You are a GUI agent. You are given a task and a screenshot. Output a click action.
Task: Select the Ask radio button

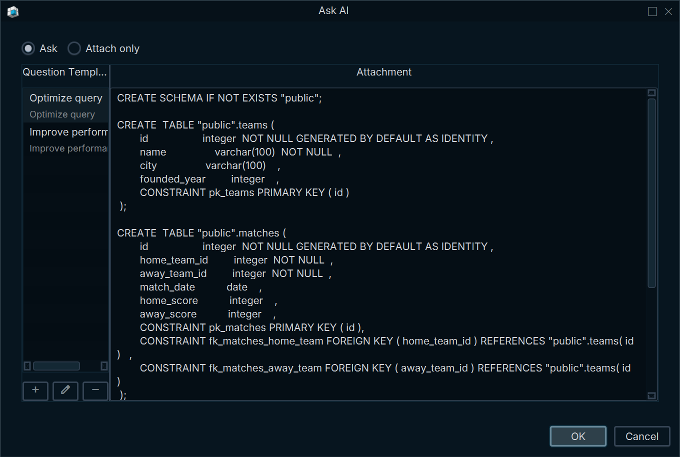(x=28, y=48)
